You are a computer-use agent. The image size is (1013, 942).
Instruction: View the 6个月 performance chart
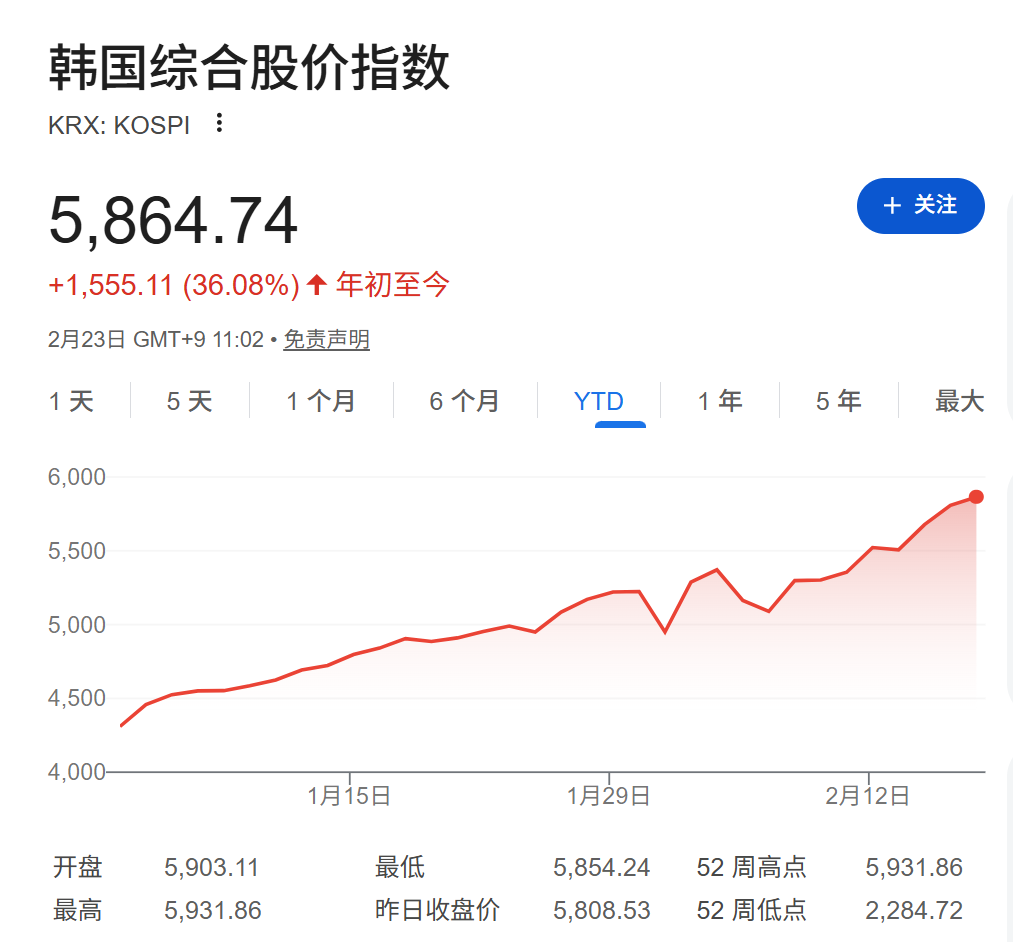[465, 400]
